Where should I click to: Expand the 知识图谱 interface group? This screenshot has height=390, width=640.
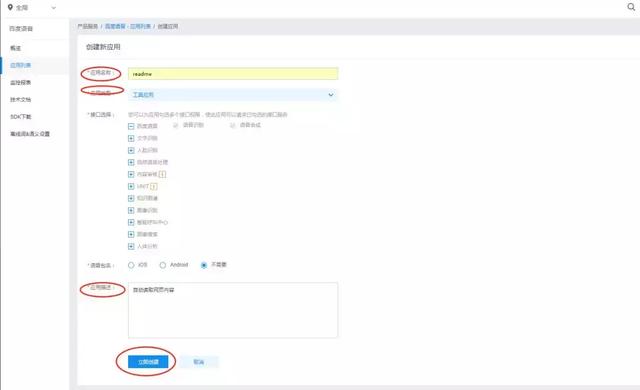[x=131, y=198]
